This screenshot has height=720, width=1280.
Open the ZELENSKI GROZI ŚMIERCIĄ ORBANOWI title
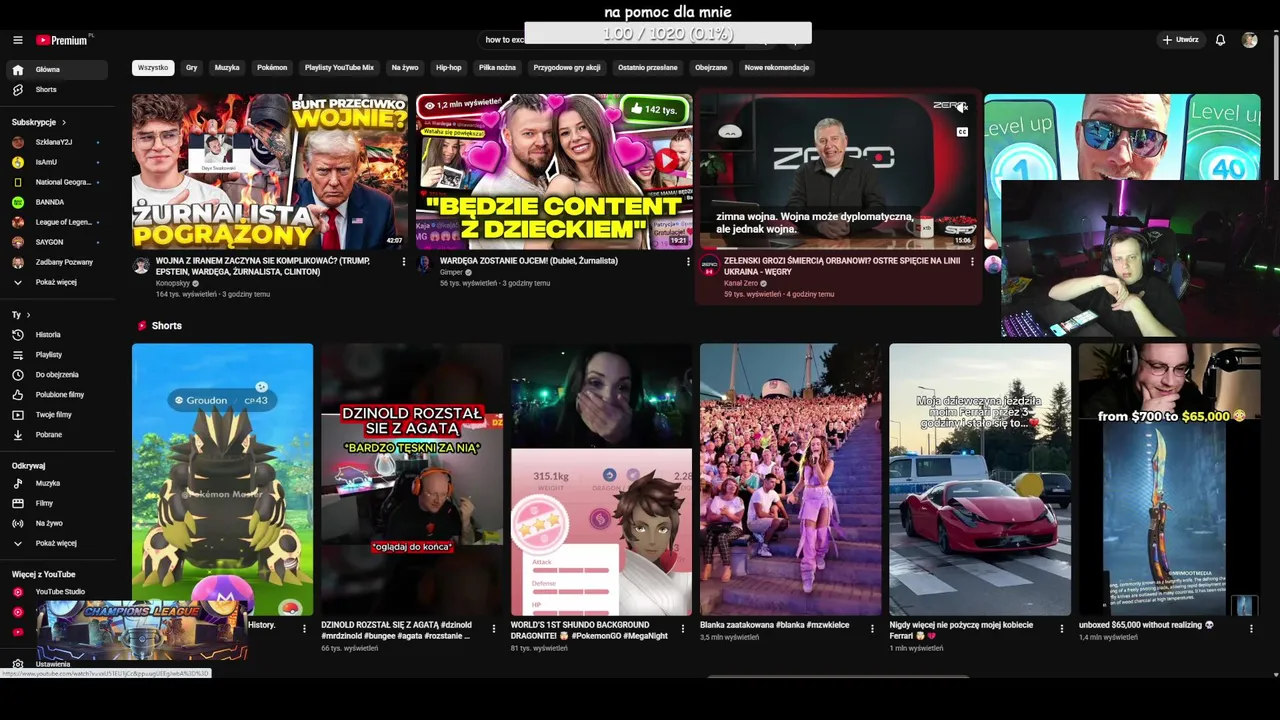(x=842, y=266)
